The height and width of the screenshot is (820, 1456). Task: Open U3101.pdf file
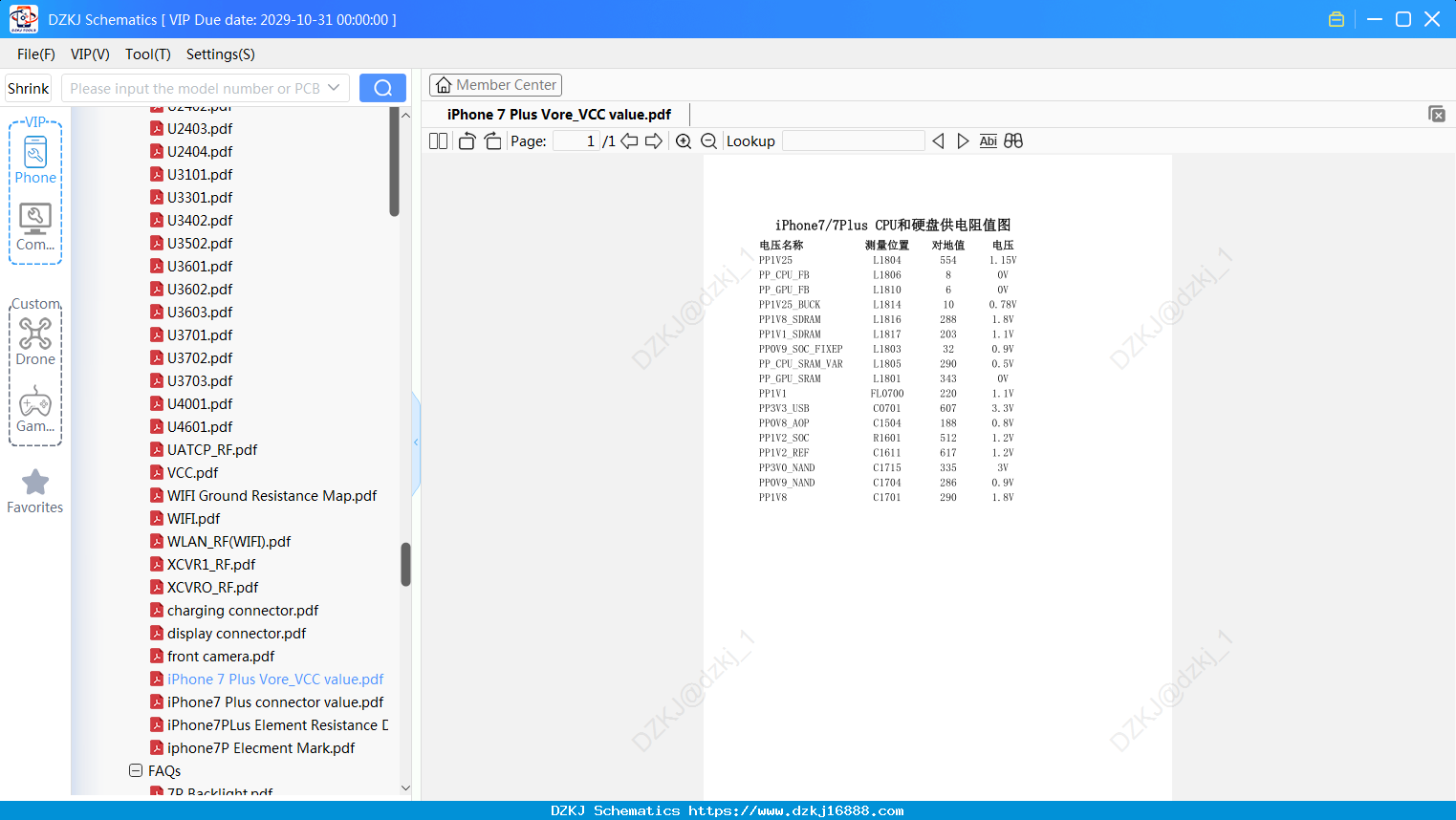[x=191, y=174]
